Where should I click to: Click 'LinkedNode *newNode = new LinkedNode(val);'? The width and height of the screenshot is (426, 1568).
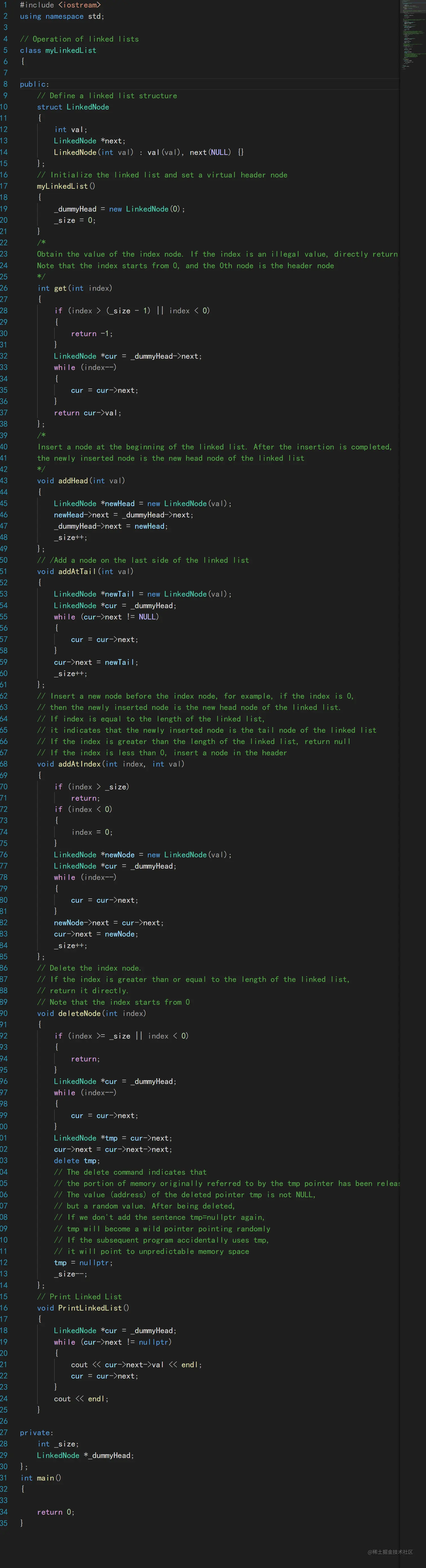(x=143, y=855)
